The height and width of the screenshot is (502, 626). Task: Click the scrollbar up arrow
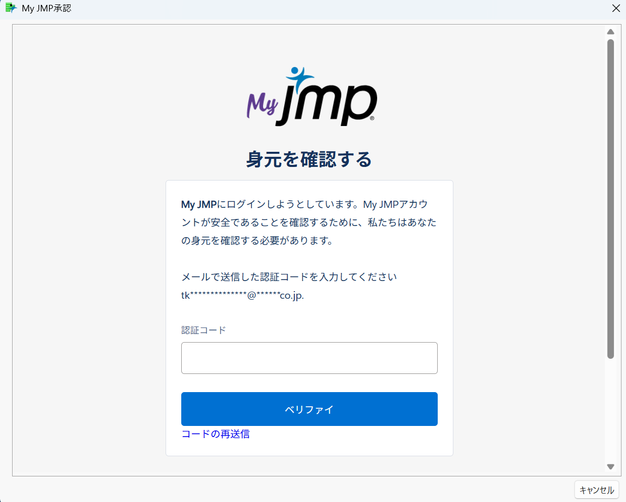610,32
